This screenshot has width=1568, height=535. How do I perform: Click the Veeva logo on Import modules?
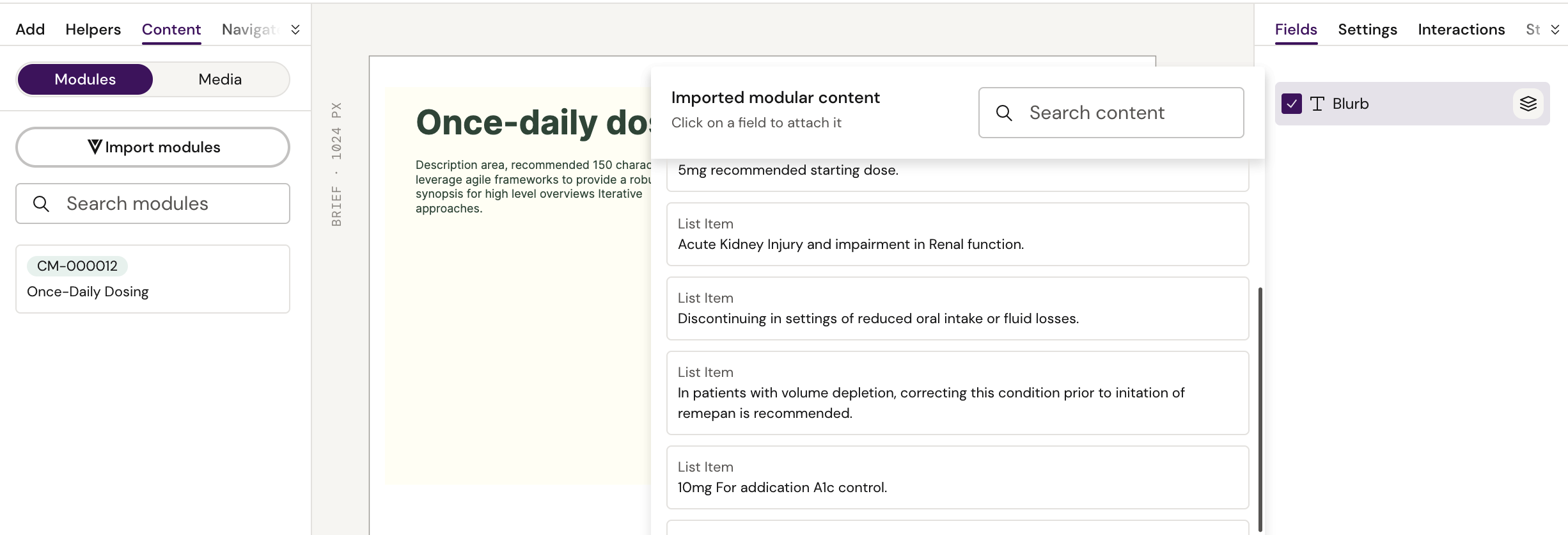pyautogui.click(x=95, y=147)
